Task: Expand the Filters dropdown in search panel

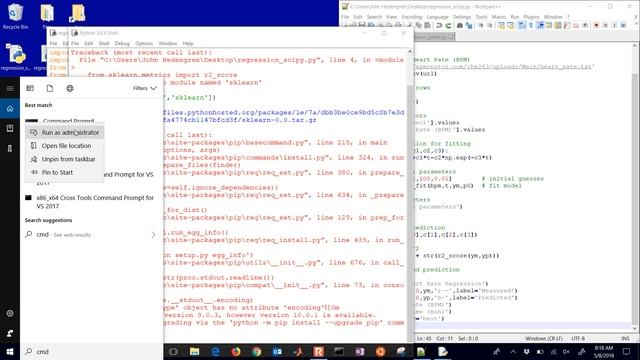Action: click(144, 88)
